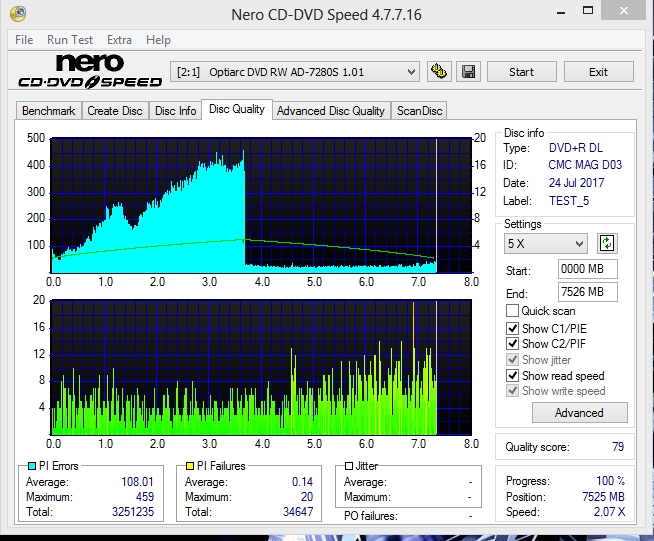Click the yellow PI Failures legend swatch
The height and width of the screenshot is (541, 654).
click(x=190, y=466)
